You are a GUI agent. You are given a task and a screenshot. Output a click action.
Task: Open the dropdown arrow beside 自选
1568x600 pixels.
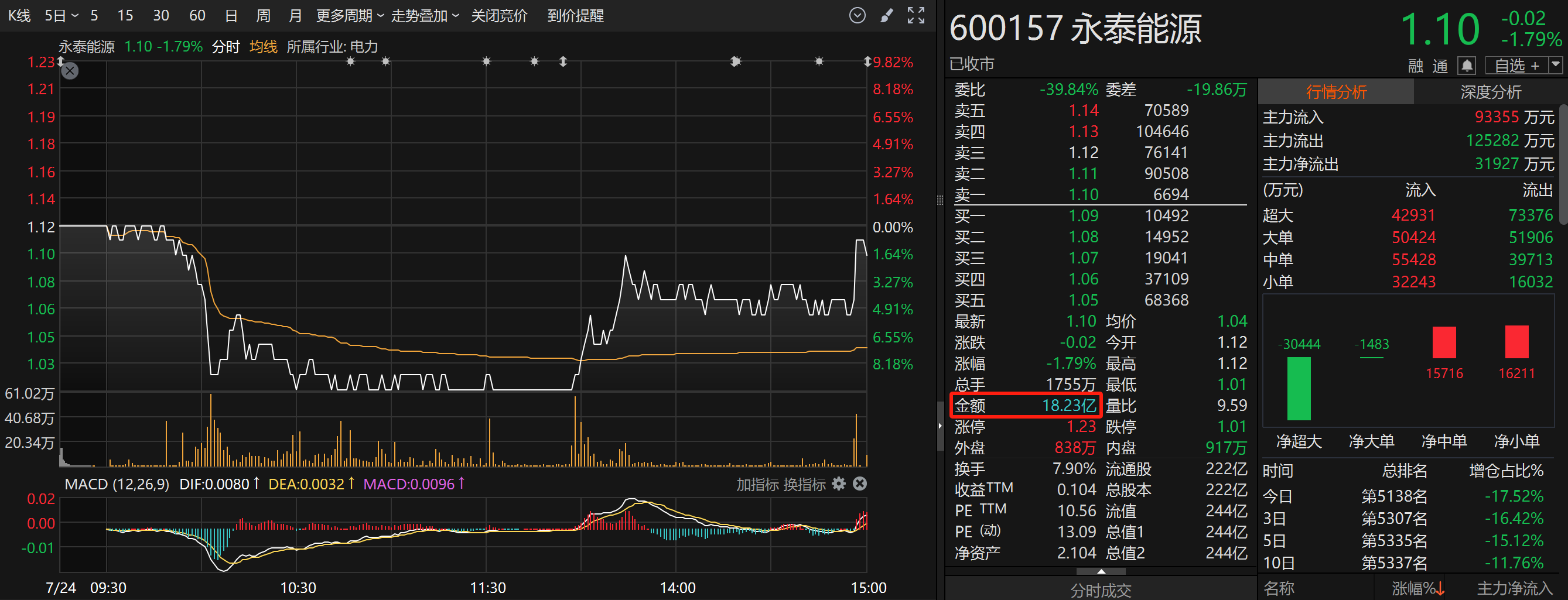1555,65
